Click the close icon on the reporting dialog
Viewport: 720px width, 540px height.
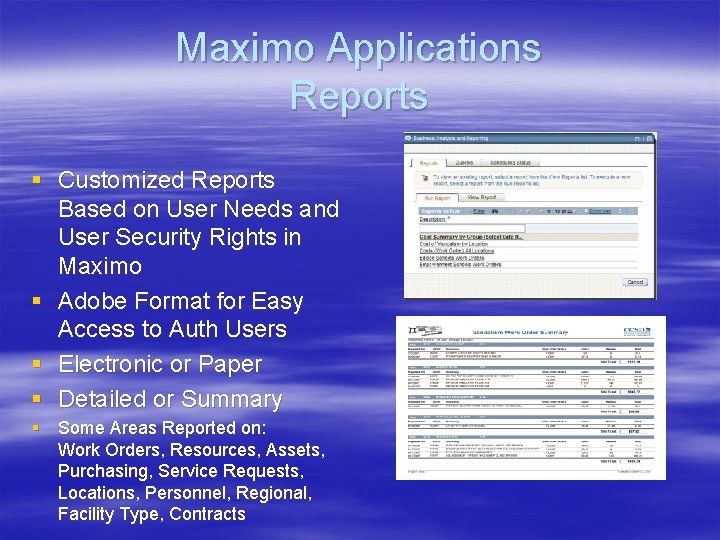click(649, 138)
